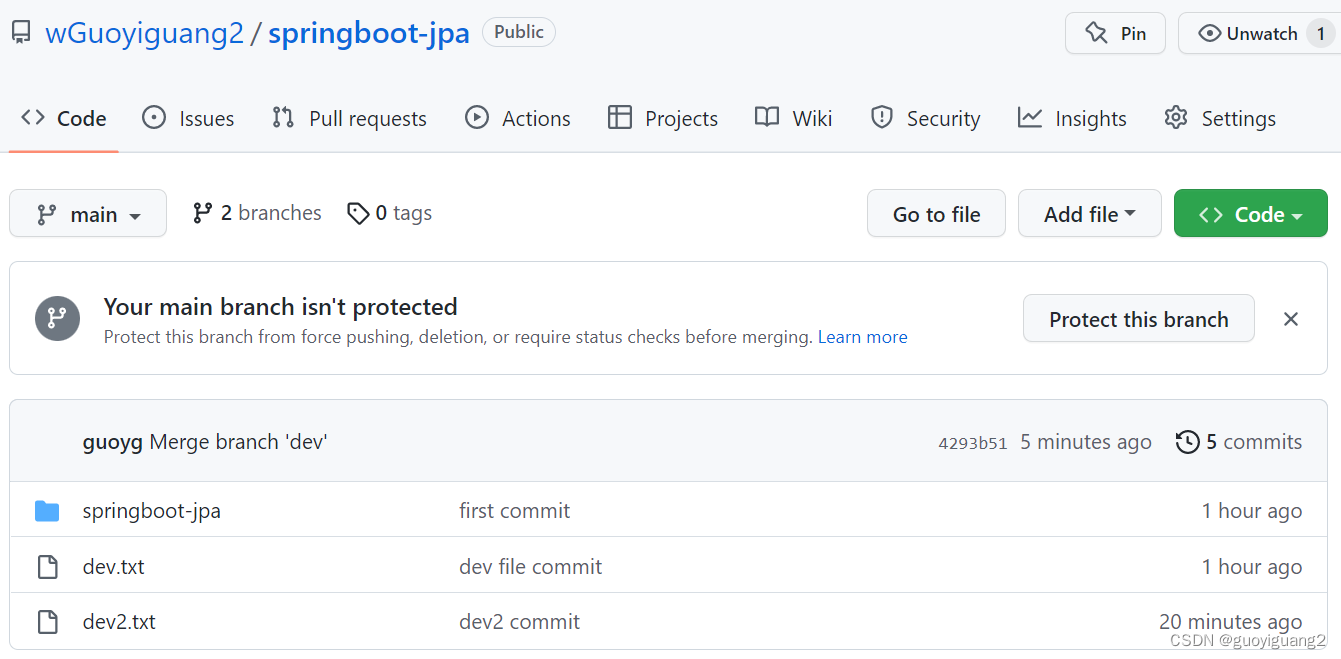Screen dimensions: 1341x659
Task: Select the Code tab
Action: coord(64,118)
